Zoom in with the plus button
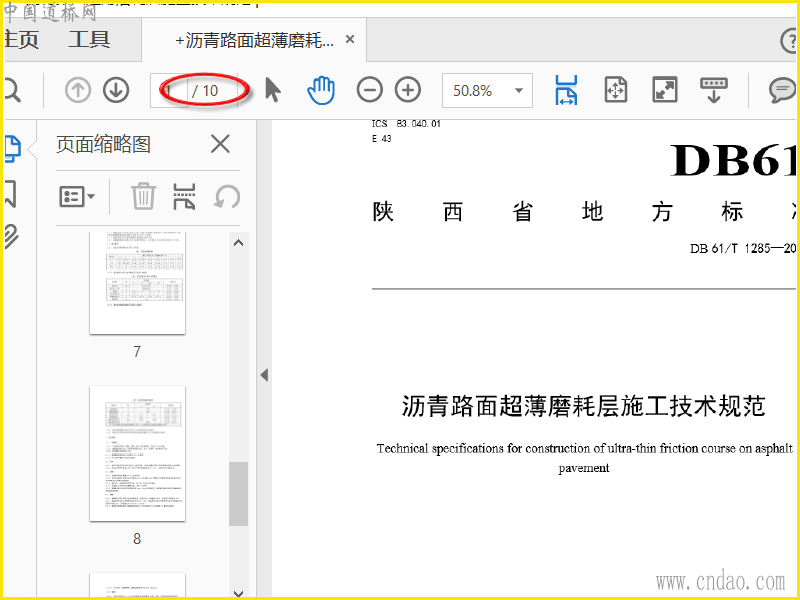 [x=408, y=90]
